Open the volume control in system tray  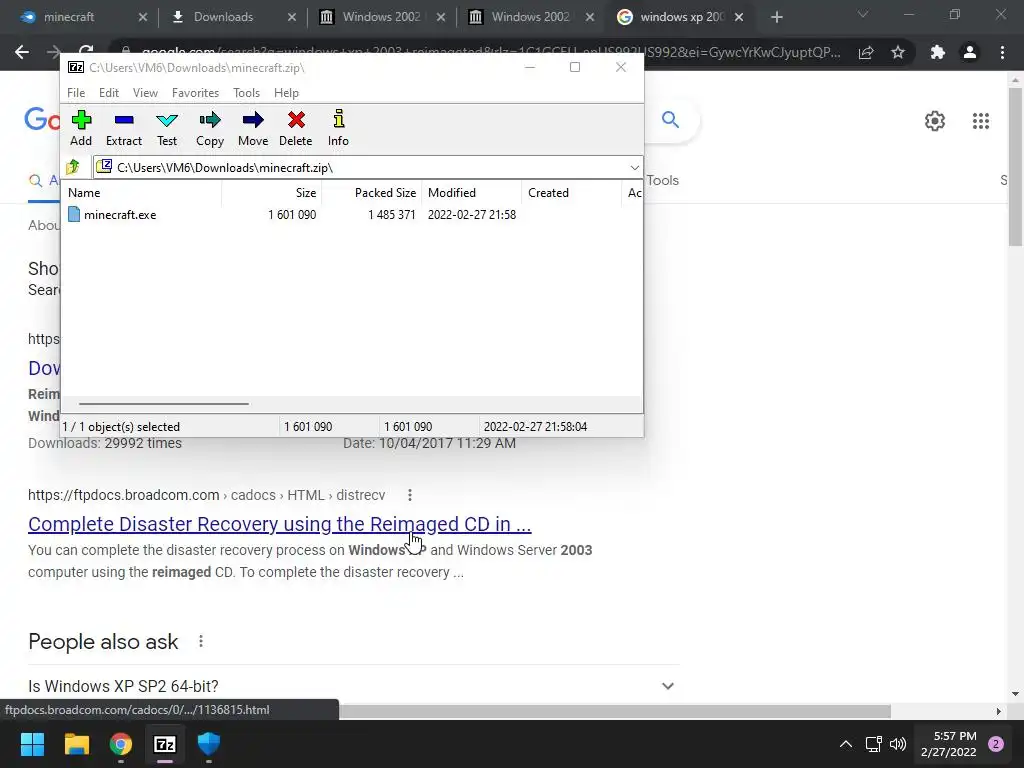(898, 744)
